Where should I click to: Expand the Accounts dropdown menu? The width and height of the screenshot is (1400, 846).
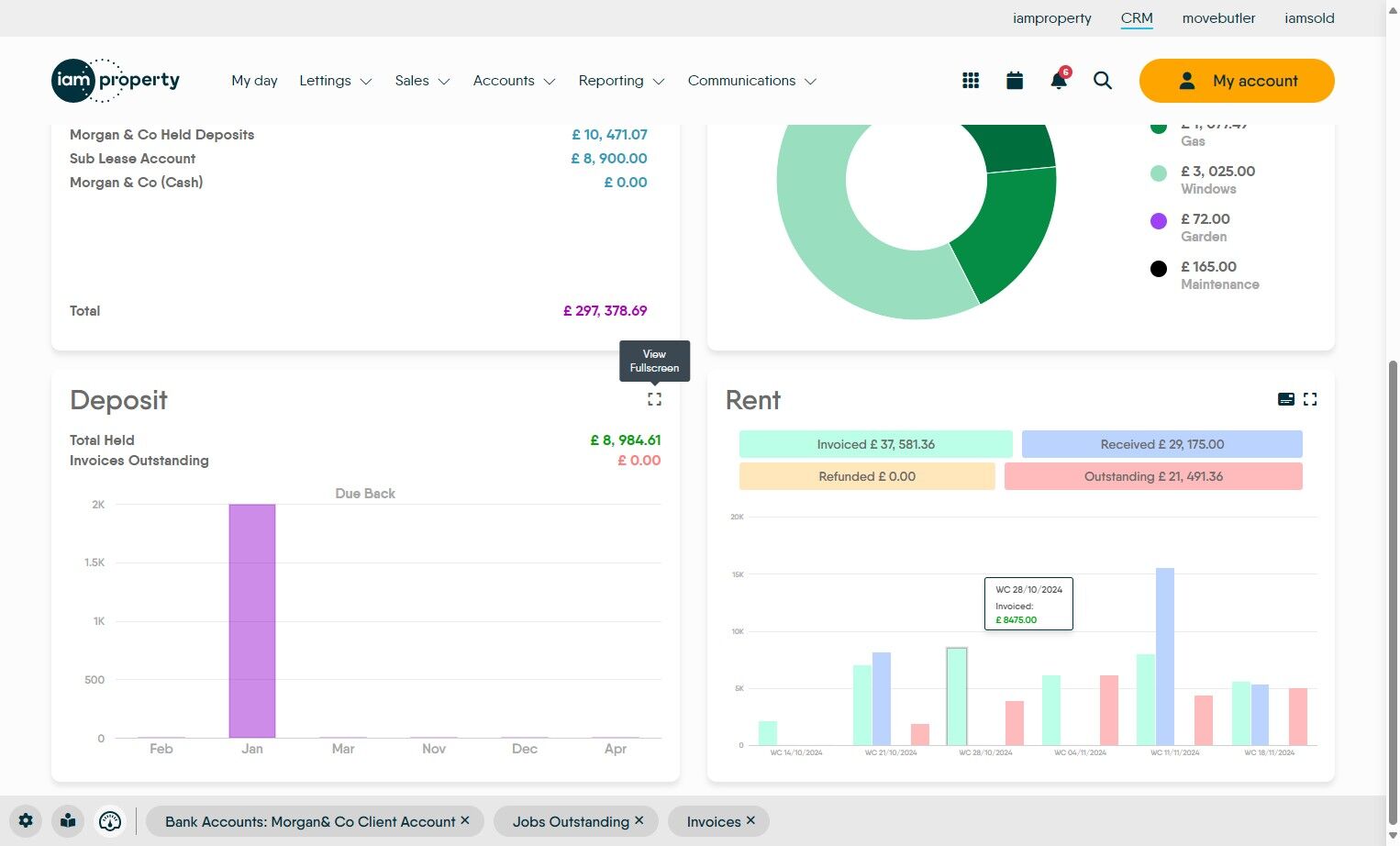(515, 81)
